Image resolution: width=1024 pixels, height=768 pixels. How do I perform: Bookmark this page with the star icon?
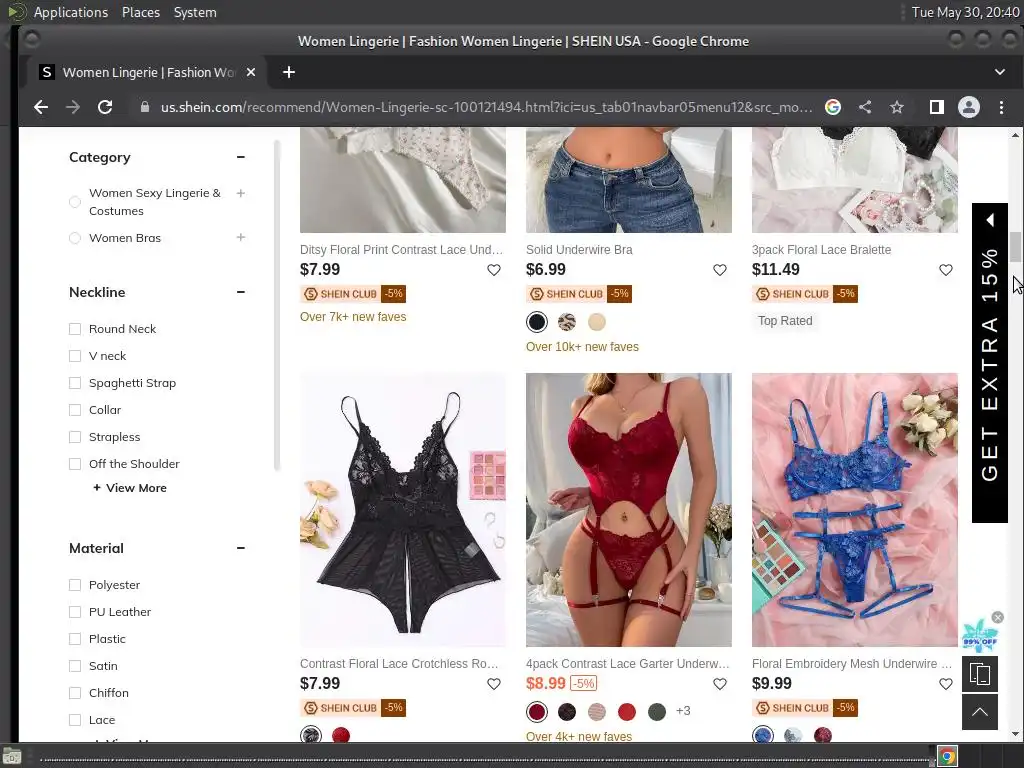coord(897,107)
